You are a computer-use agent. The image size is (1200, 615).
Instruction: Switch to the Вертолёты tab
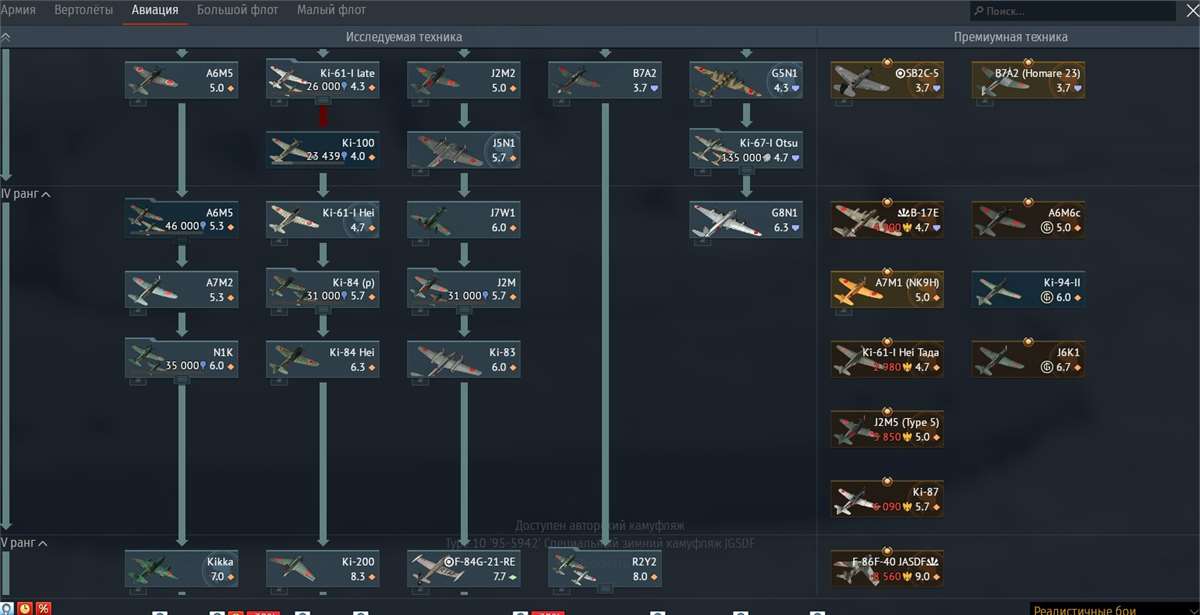pos(83,9)
